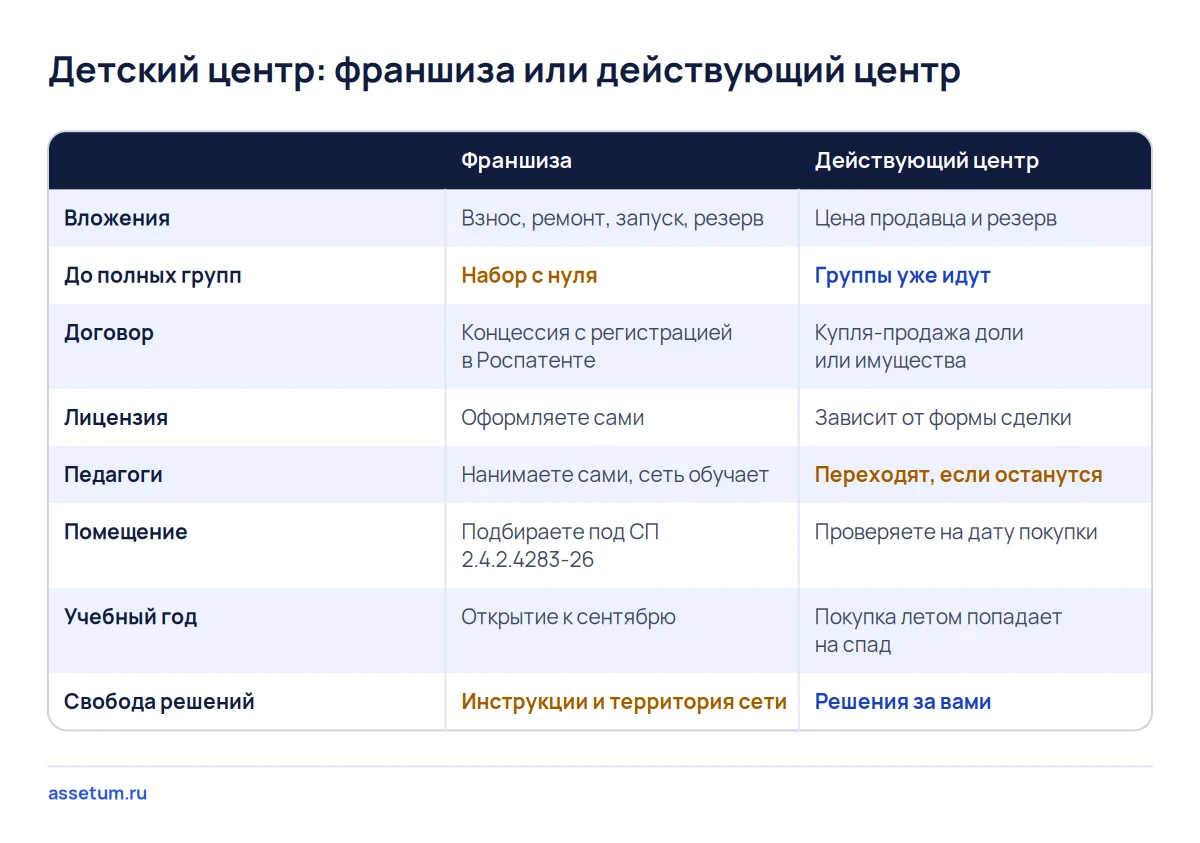Select the 'До полных групп' row label

[x=152, y=275]
